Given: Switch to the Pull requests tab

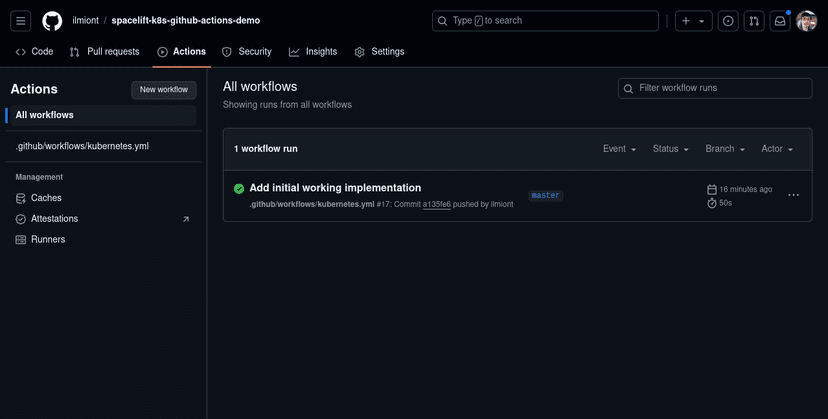Looking at the screenshot, I should (x=105, y=51).
